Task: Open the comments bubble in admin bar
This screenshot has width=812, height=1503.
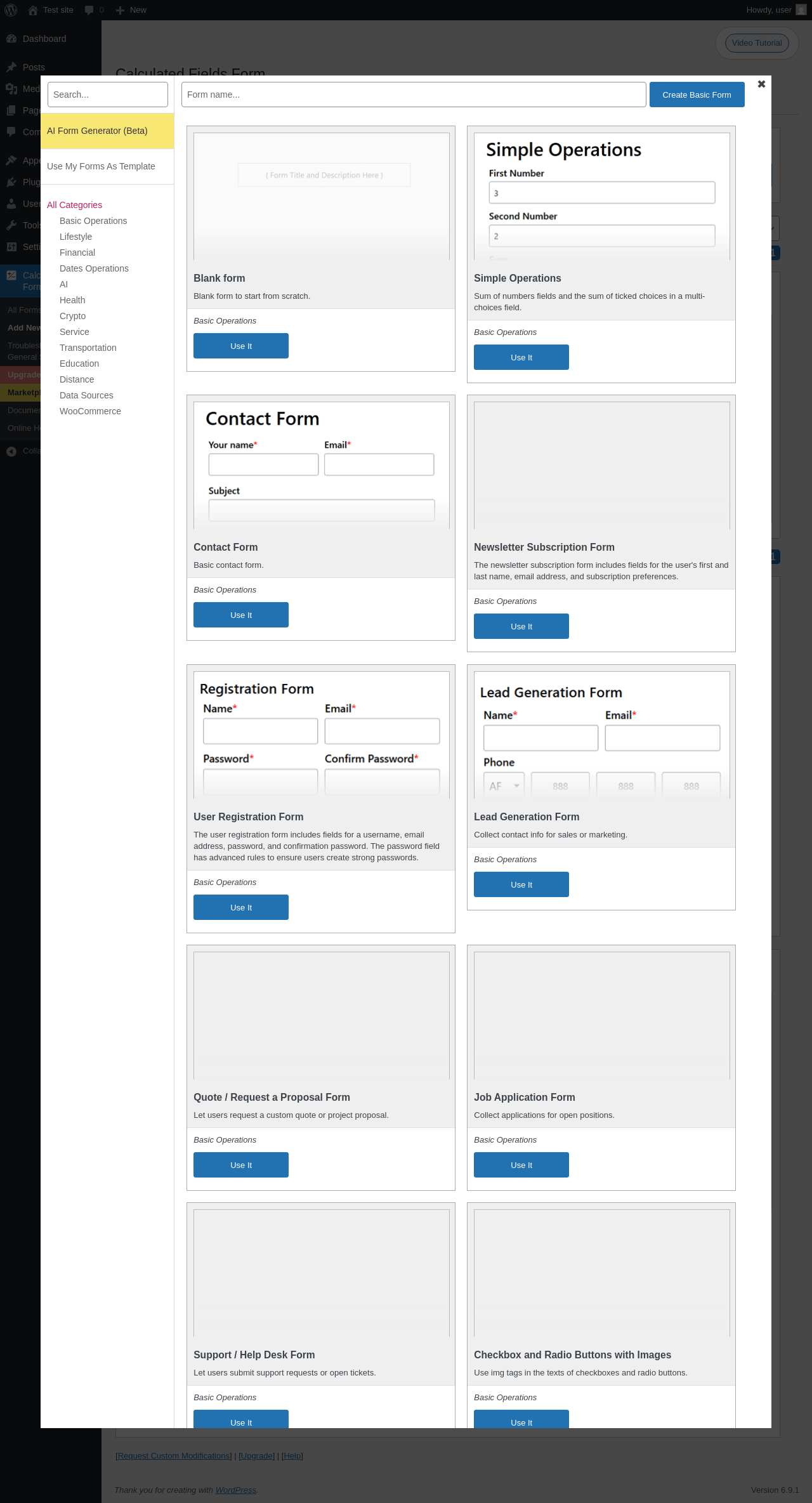Action: [94, 10]
